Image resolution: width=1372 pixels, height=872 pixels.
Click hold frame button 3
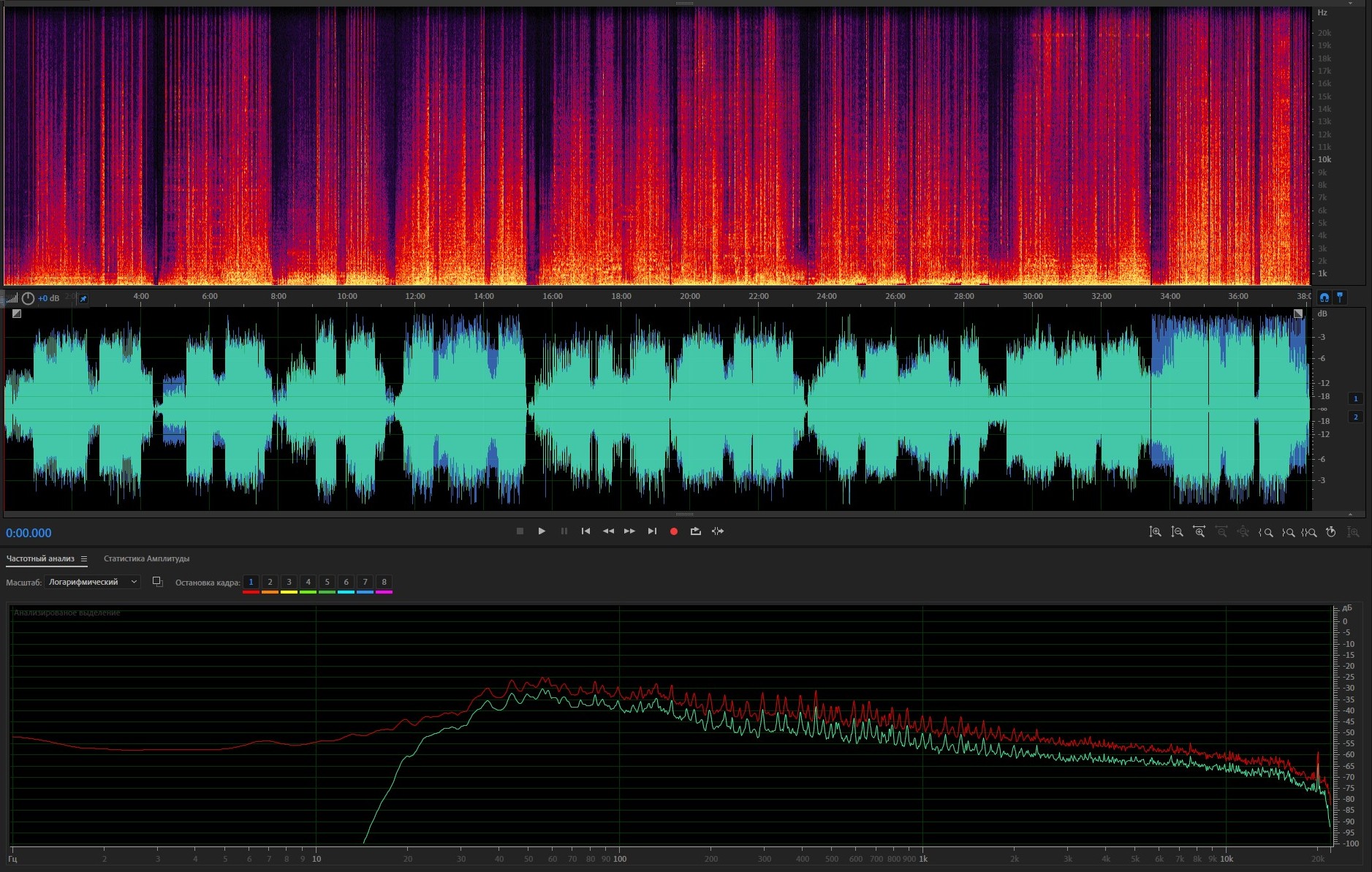pos(289,583)
